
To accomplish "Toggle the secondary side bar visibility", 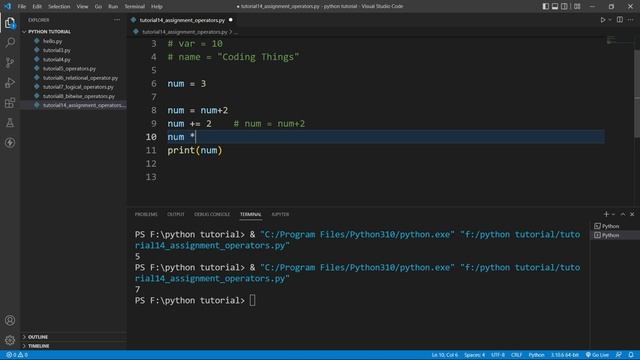I will pyautogui.click(x=564, y=6).
